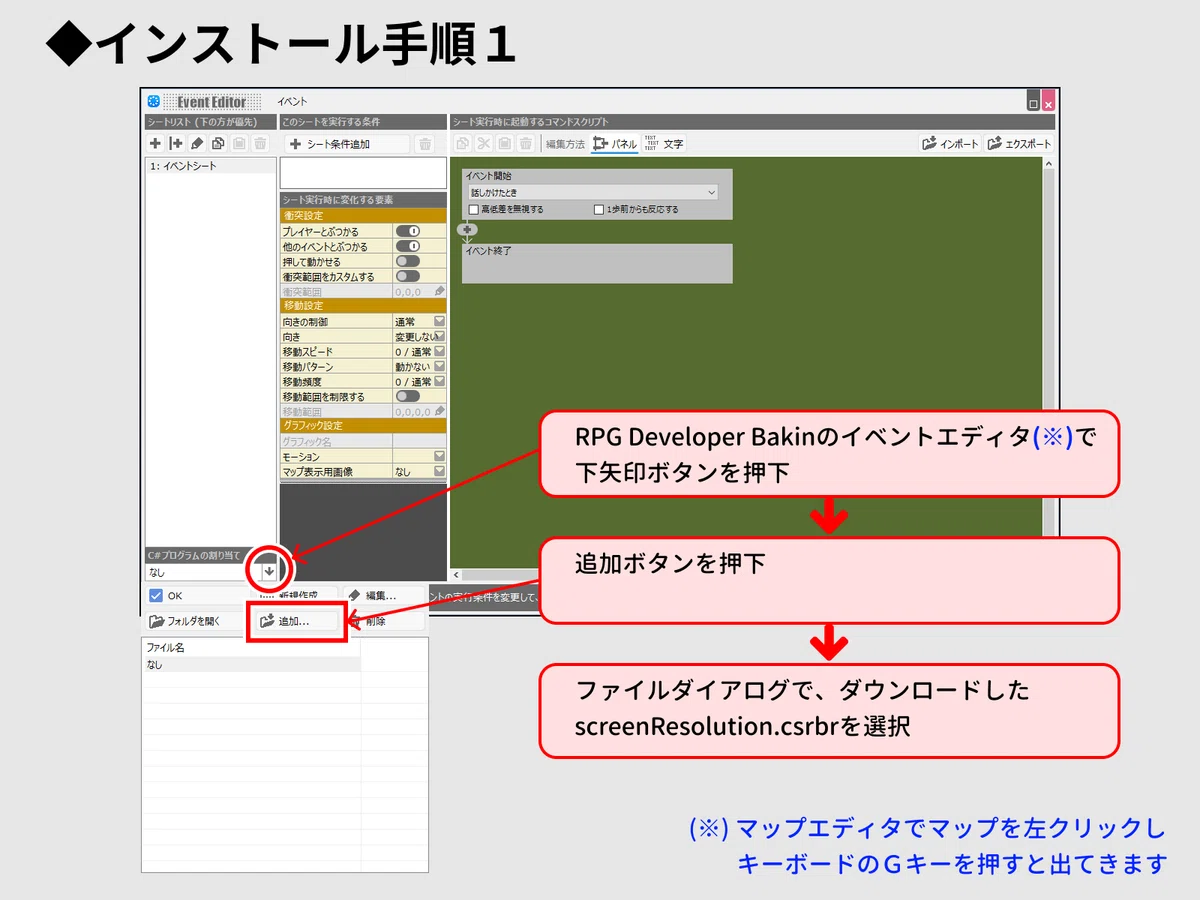
Task: Click the ファイル名 column header
Action: click(x=252, y=648)
